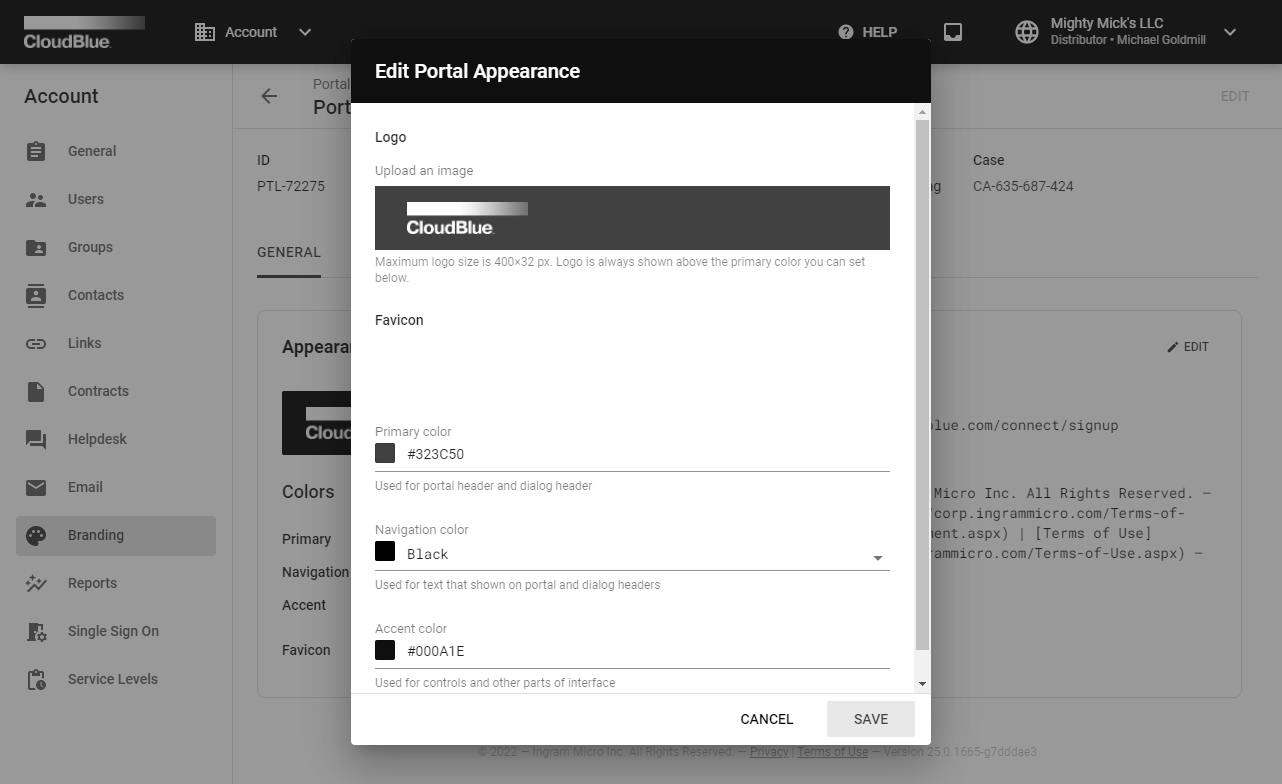Click the Groups folder icon

point(36,247)
